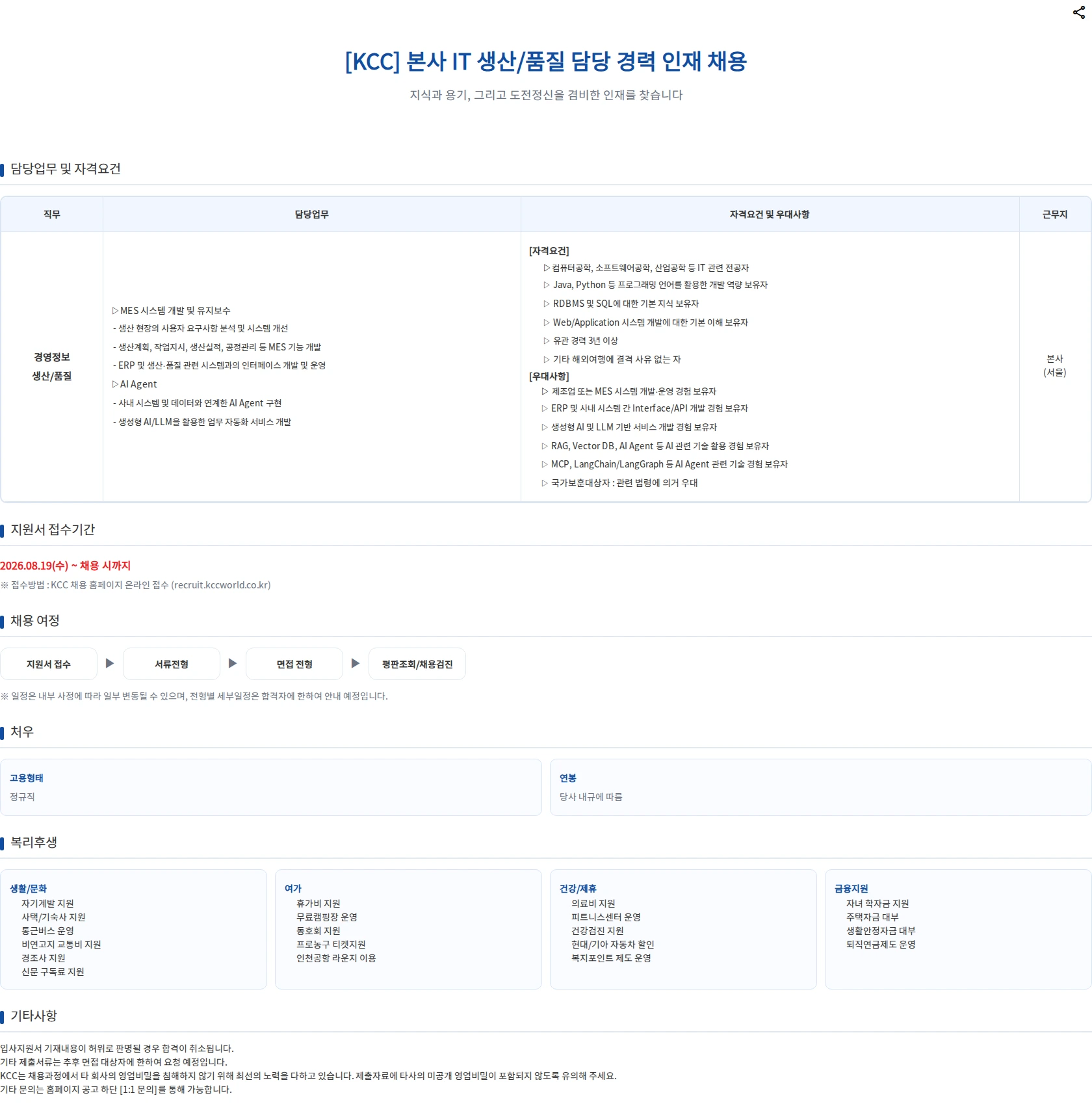Click the 담당업무 column header

click(312, 214)
